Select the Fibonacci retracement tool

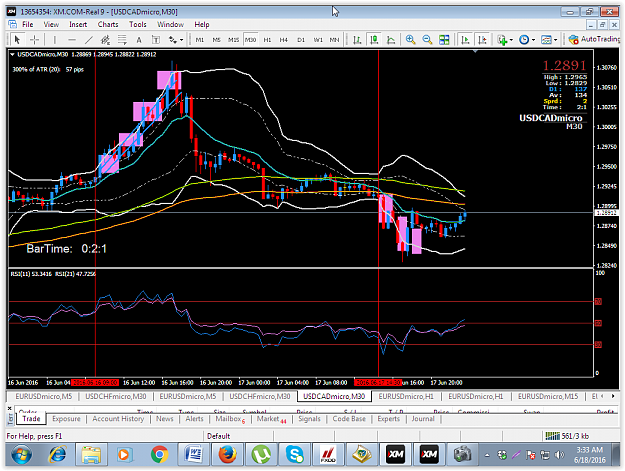point(122,39)
